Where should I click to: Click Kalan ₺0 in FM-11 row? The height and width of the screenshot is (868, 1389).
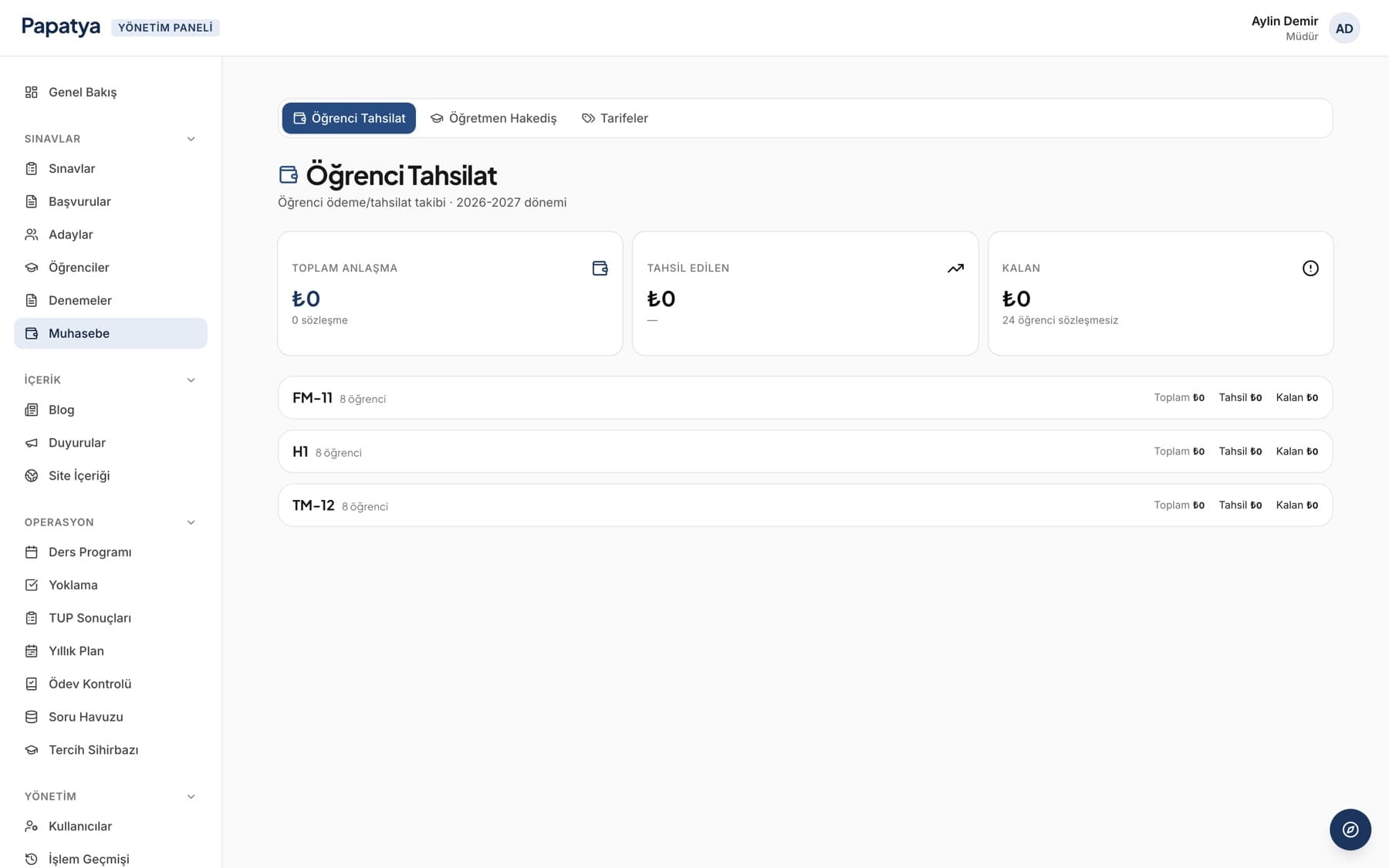[x=1297, y=397]
